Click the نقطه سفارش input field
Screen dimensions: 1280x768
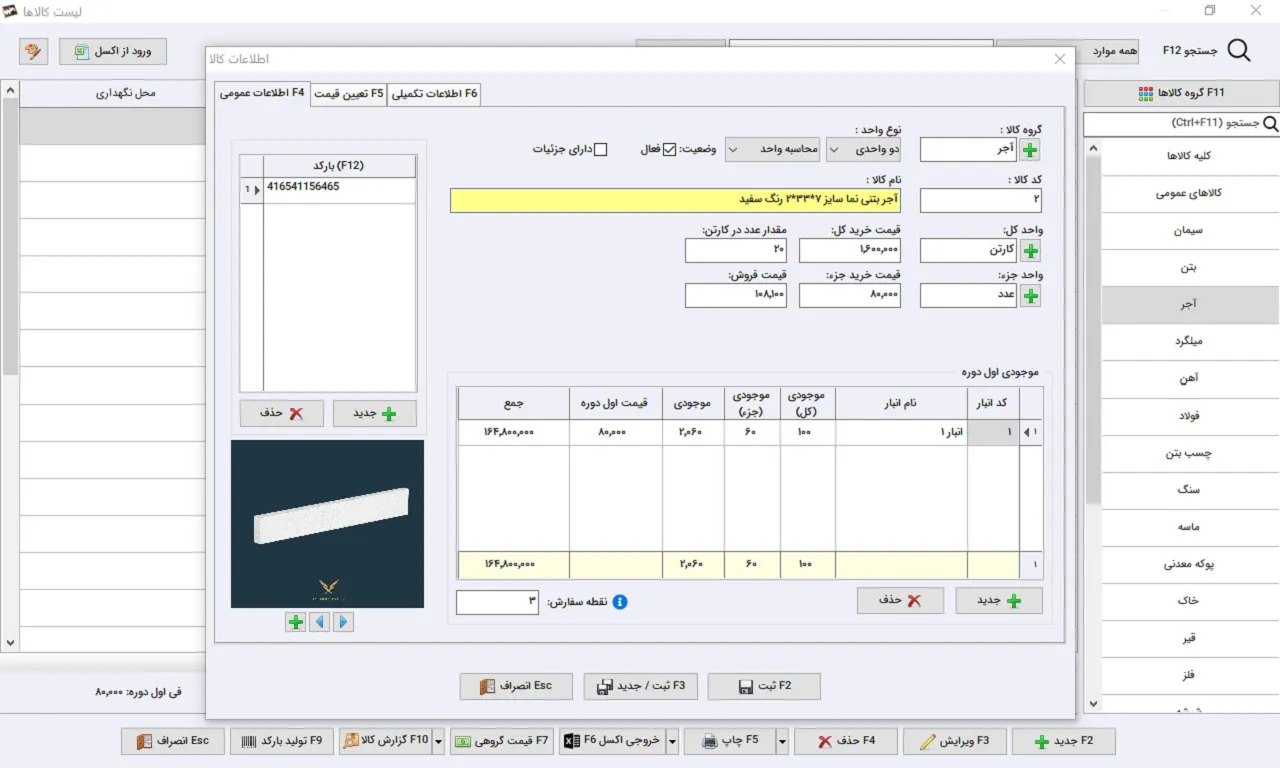coord(498,603)
